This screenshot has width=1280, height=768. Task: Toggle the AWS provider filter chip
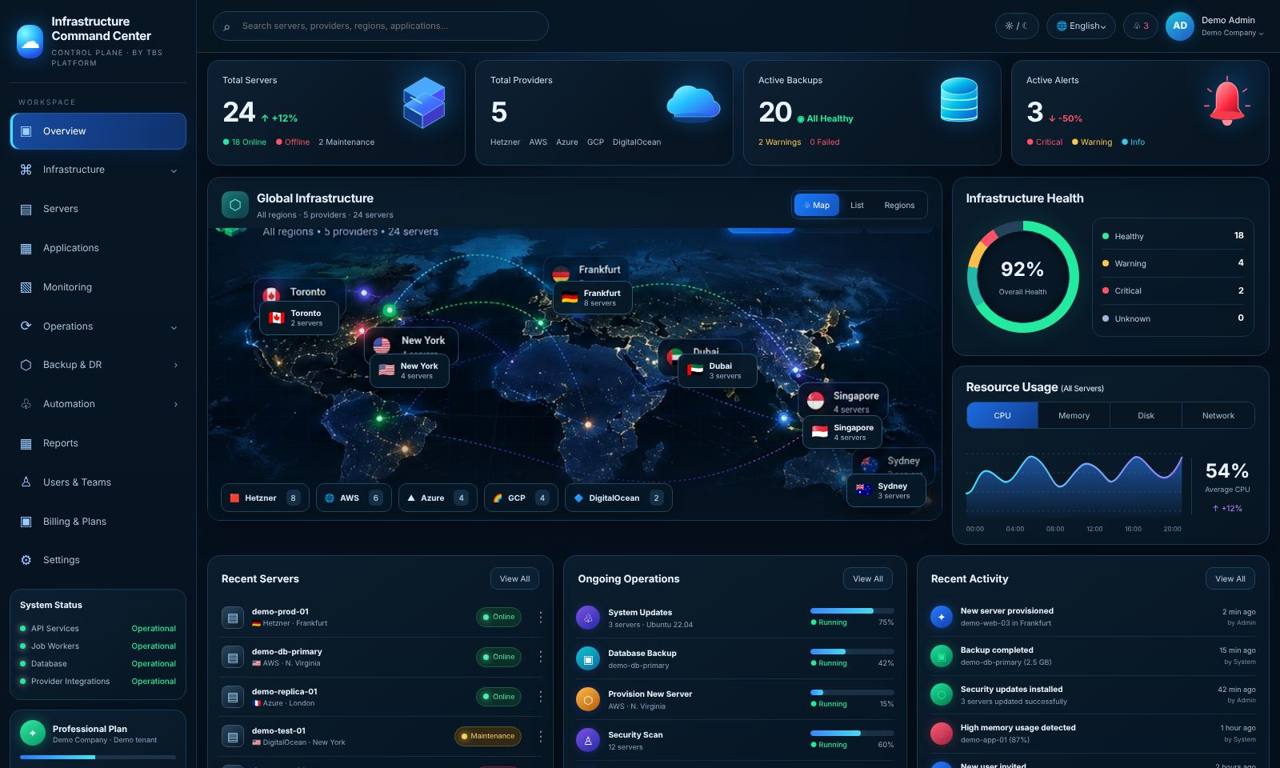point(353,498)
